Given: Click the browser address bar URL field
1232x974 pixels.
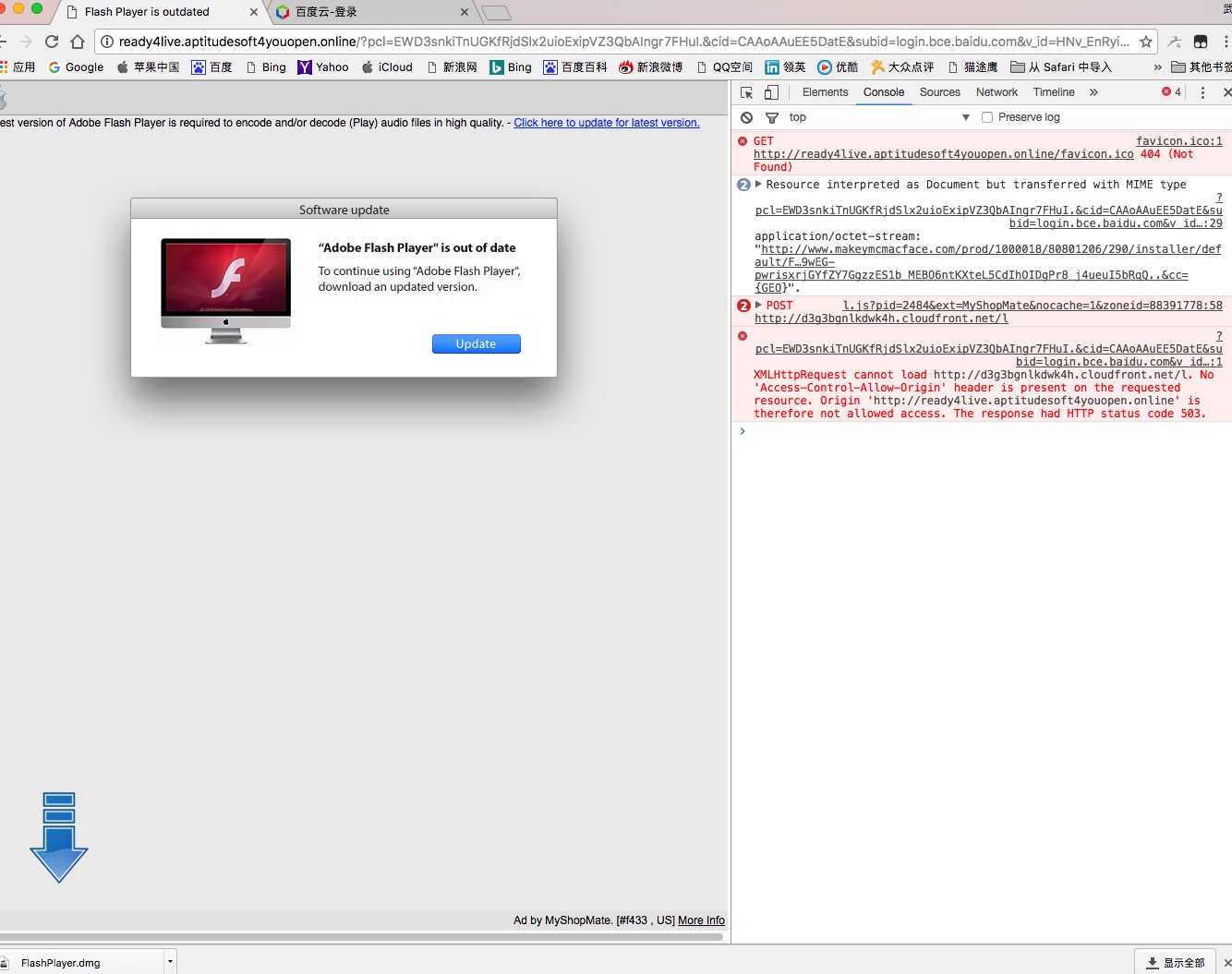Looking at the screenshot, I should click(x=623, y=42).
